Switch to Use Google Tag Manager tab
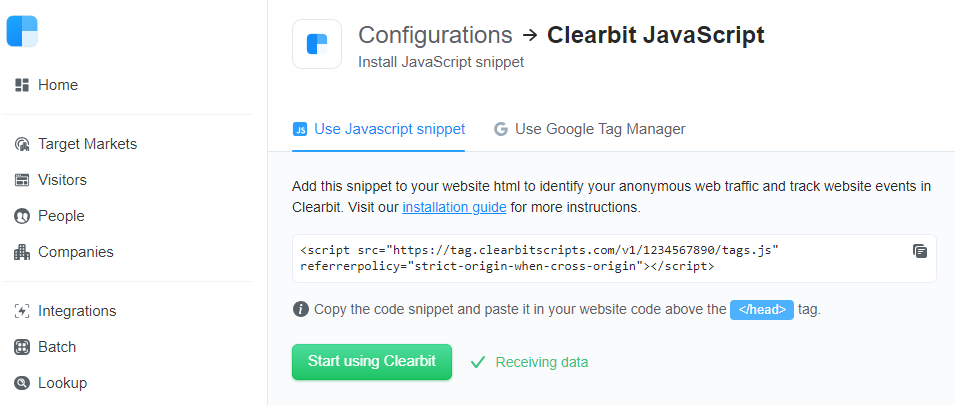The image size is (955, 405). click(590, 129)
